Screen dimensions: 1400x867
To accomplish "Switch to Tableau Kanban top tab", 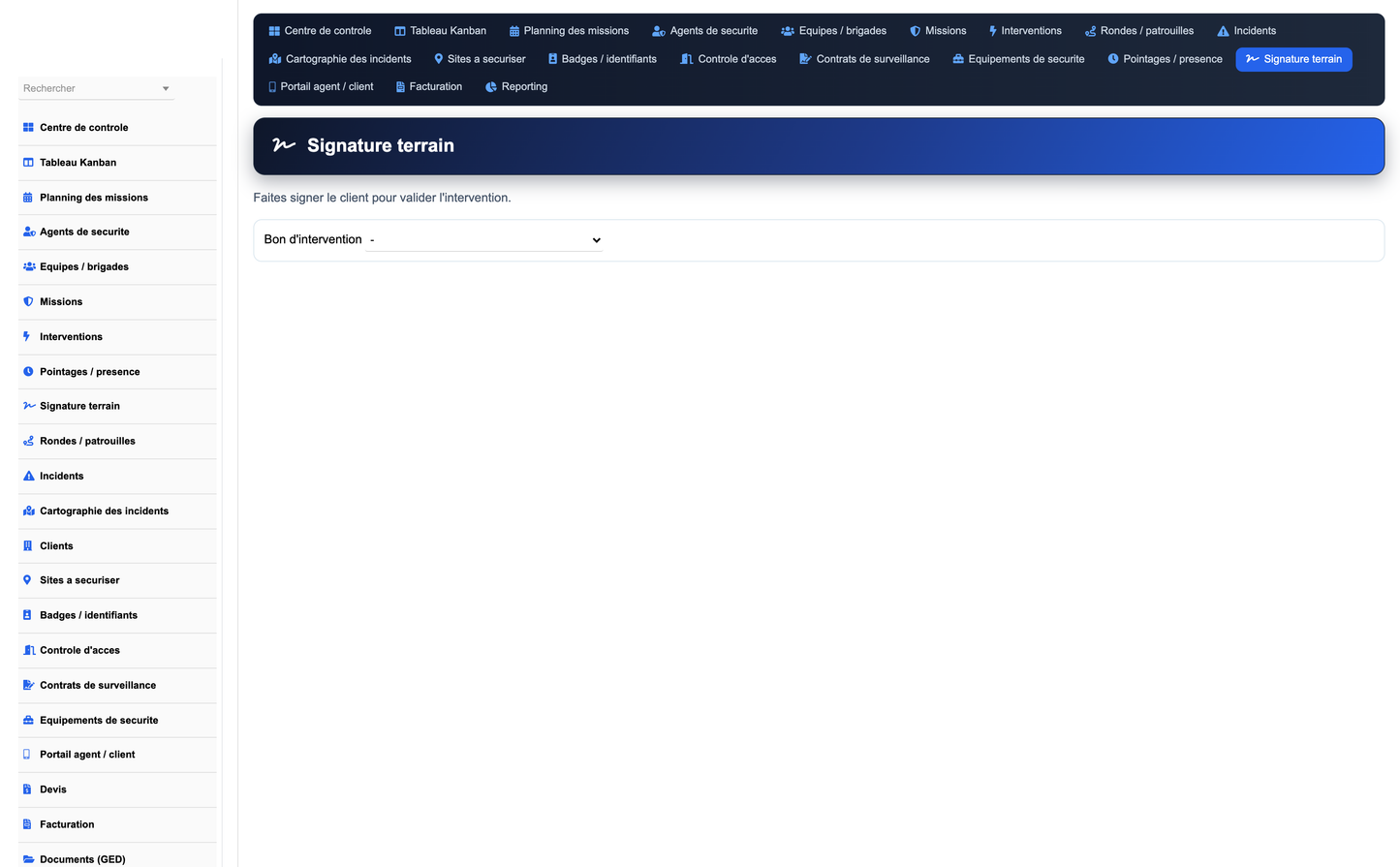I will pyautogui.click(x=440, y=31).
